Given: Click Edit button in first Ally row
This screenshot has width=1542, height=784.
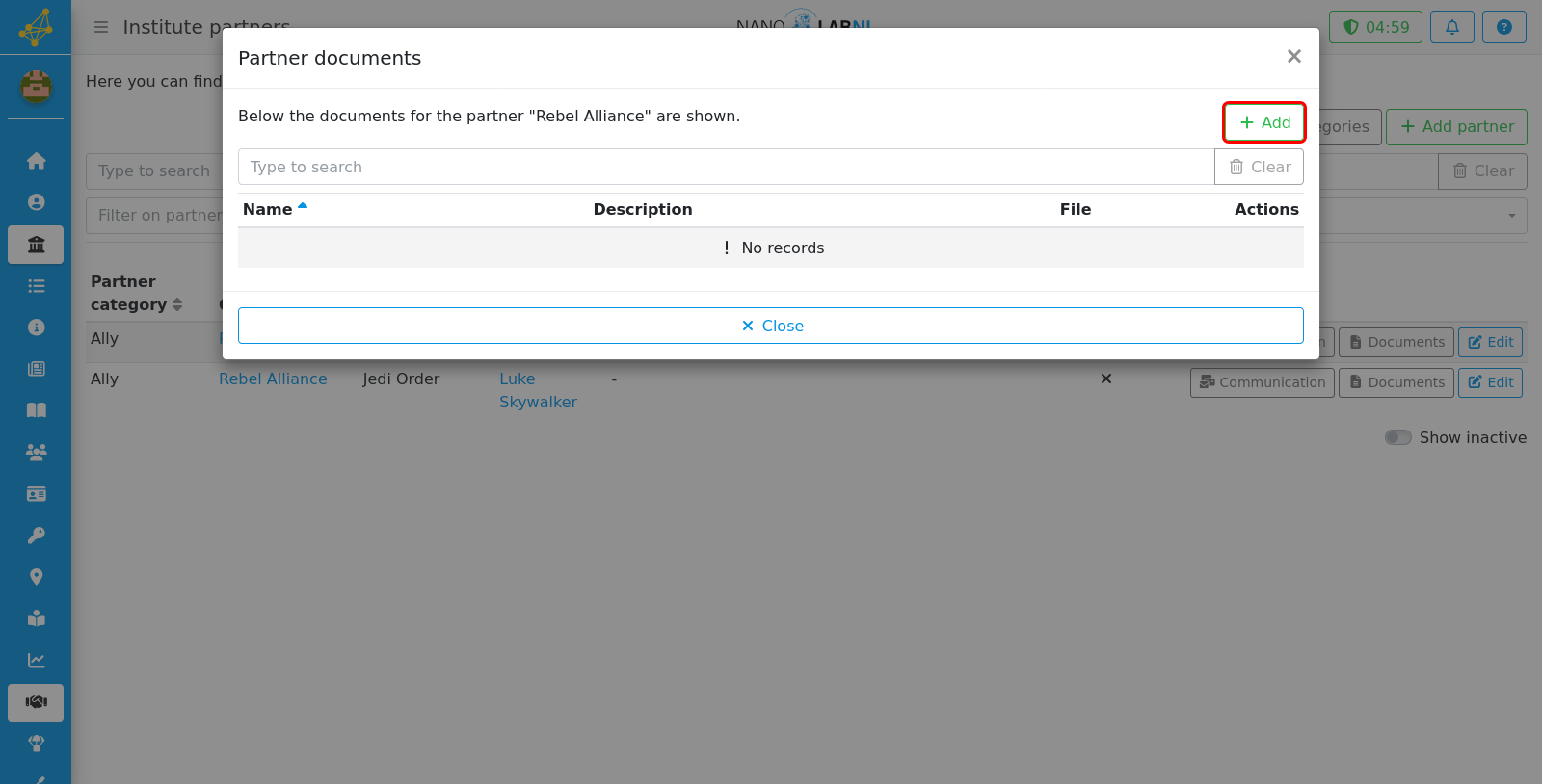Looking at the screenshot, I should point(1490,342).
